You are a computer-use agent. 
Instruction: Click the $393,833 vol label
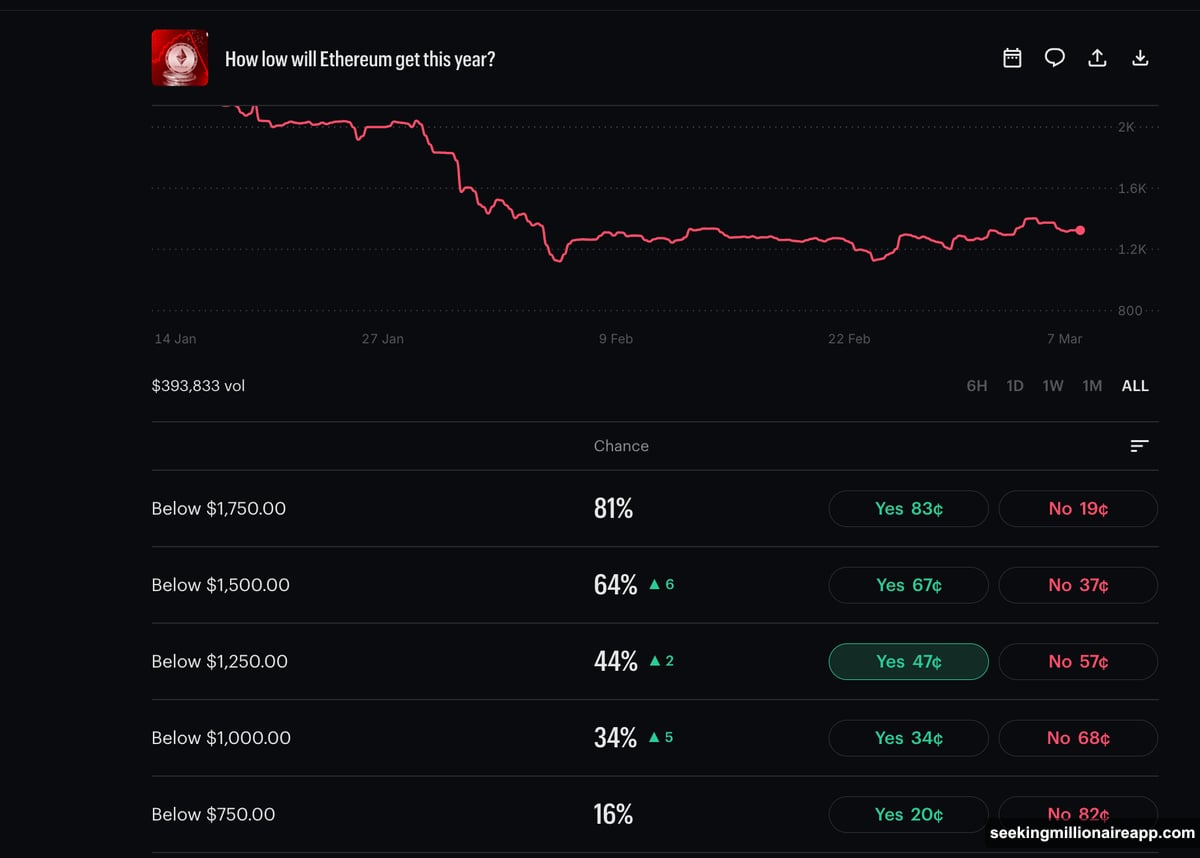[198, 385]
